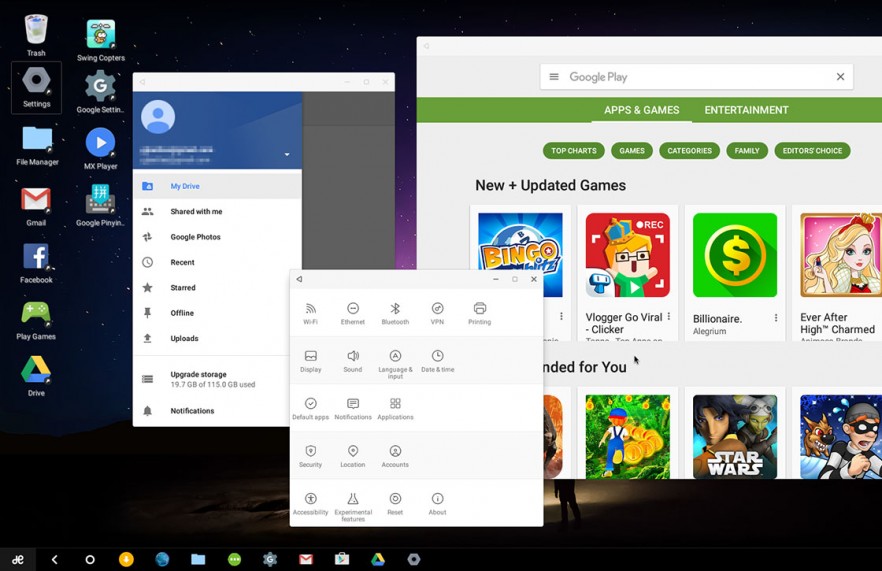Open Google Photos in Drive sidebar
This screenshot has width=882, height=571.
coord(217,237)
